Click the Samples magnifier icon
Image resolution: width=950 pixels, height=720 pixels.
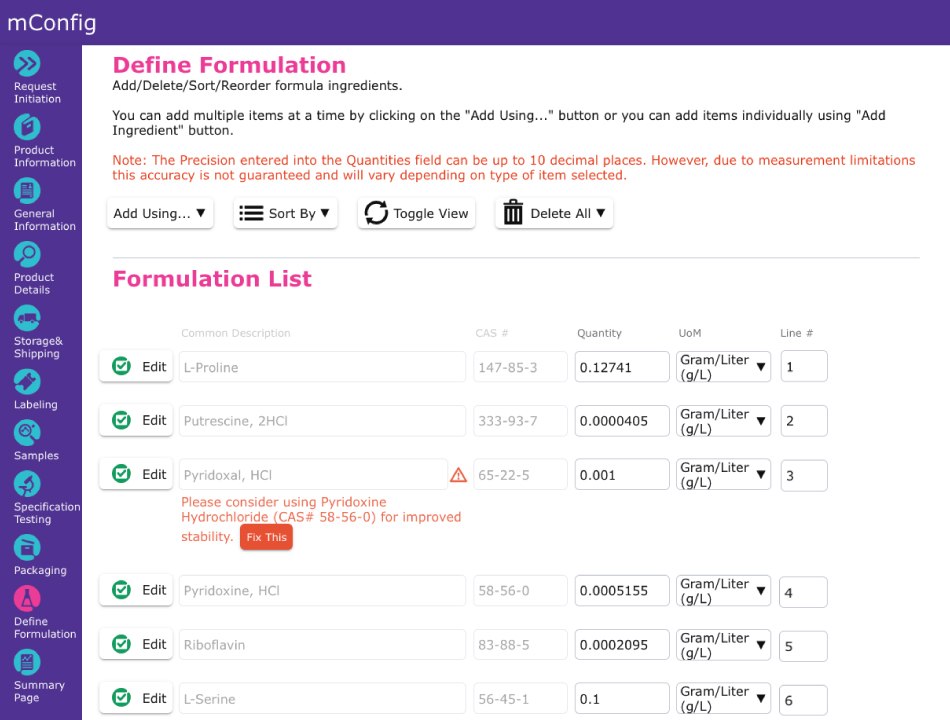pos(27,433)
